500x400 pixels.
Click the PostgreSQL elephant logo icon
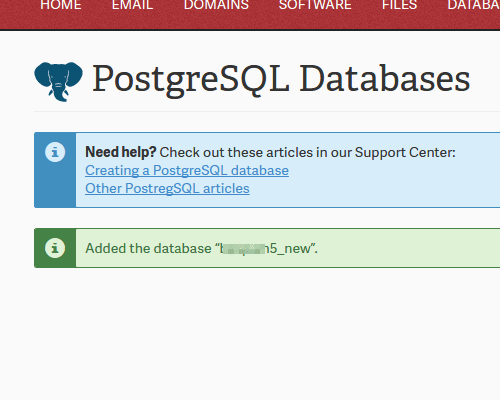click(58, 81)
